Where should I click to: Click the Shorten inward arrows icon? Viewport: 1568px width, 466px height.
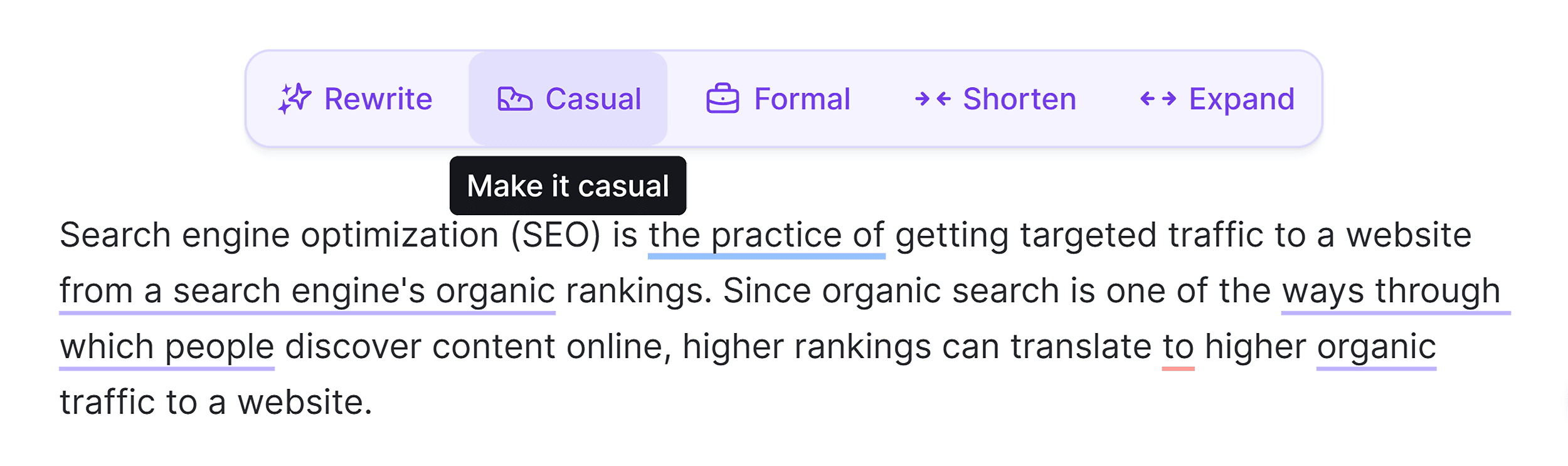click(x=933, y=98)
